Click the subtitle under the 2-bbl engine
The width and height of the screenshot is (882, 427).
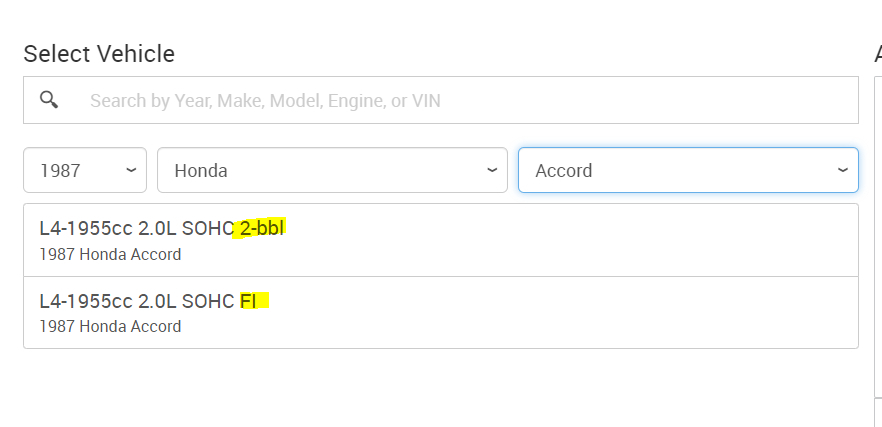(x=110, y=254)
